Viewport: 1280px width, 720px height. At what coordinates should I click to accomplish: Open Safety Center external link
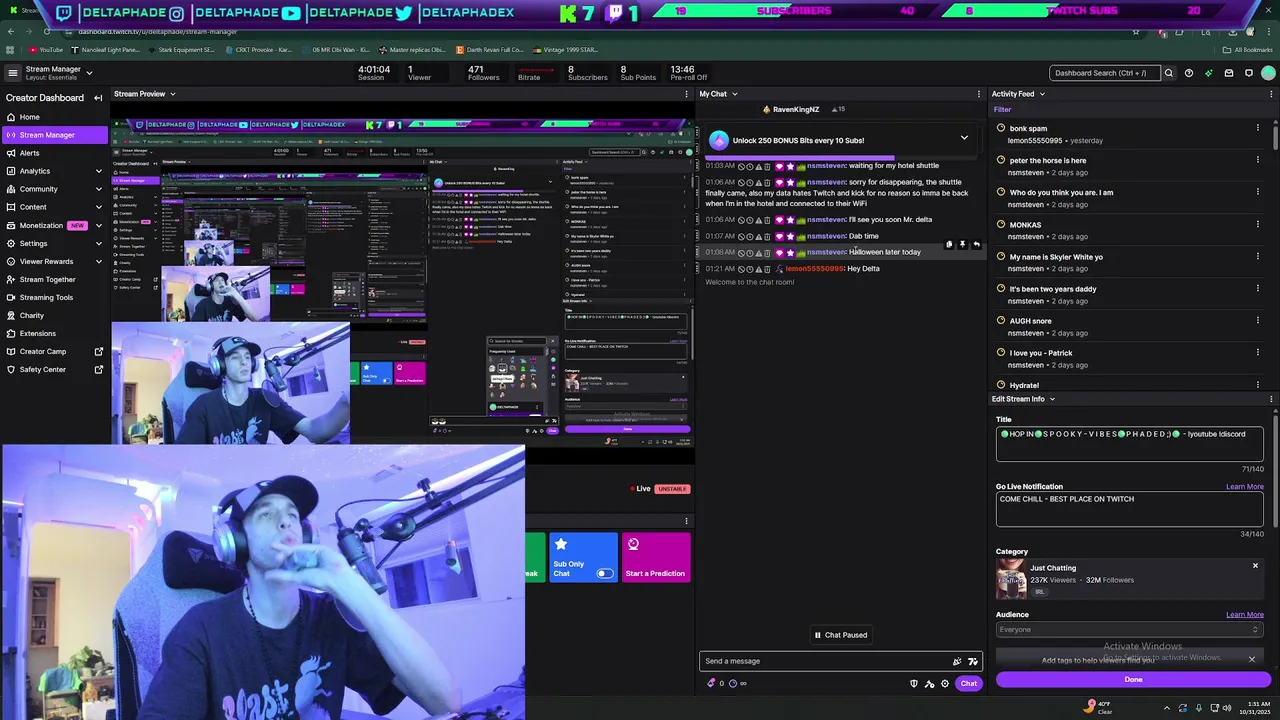coord(99,369)
